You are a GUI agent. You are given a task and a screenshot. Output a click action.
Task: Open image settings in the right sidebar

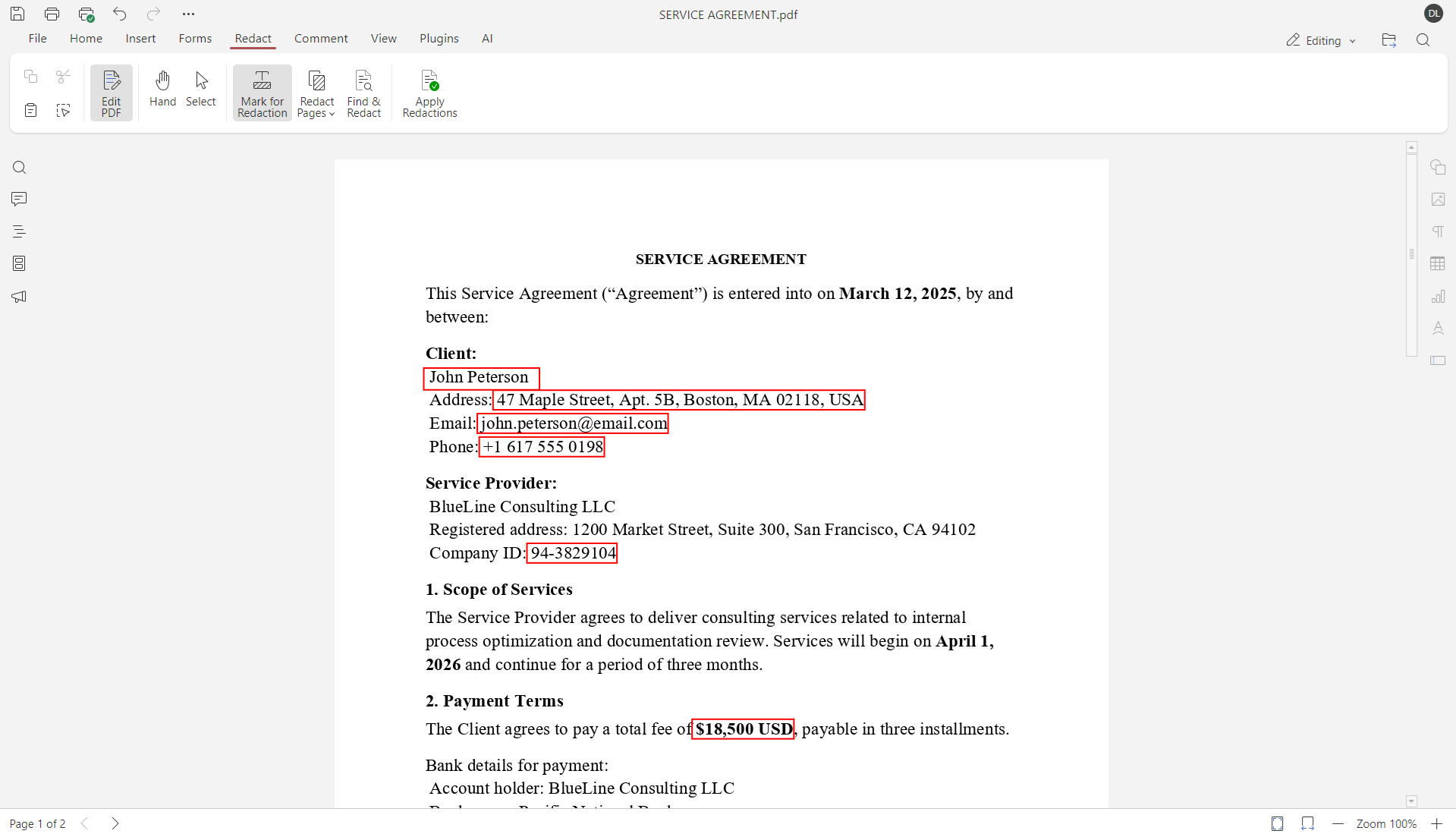(x=1439, y=199)
